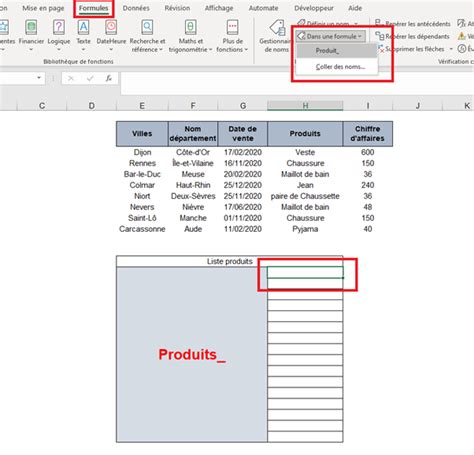474x455 pixels.
Task: Select column C header
Action: coord(42,106)
